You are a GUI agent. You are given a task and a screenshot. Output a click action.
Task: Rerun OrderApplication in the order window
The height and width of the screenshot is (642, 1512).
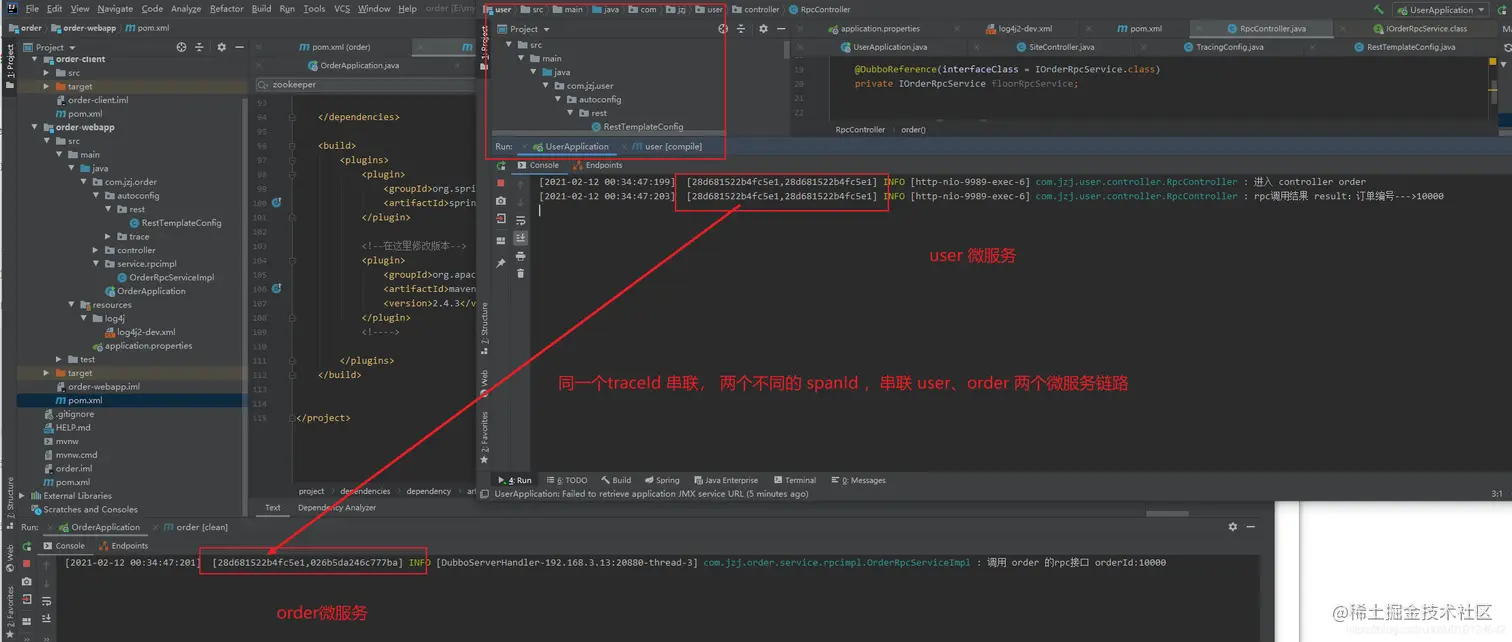point(27,546)
